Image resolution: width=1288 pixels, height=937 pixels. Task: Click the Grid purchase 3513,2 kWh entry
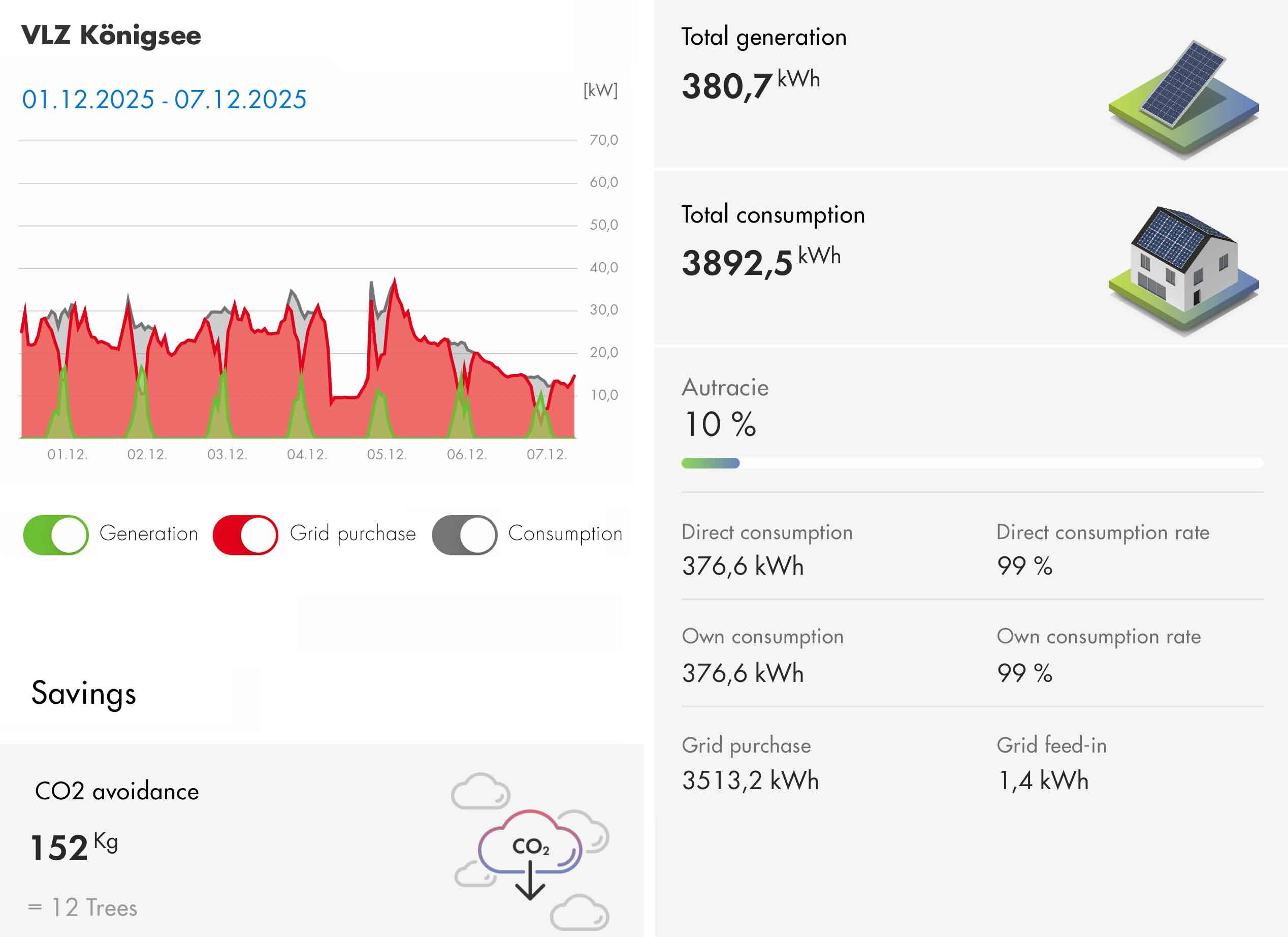(750, 780)
